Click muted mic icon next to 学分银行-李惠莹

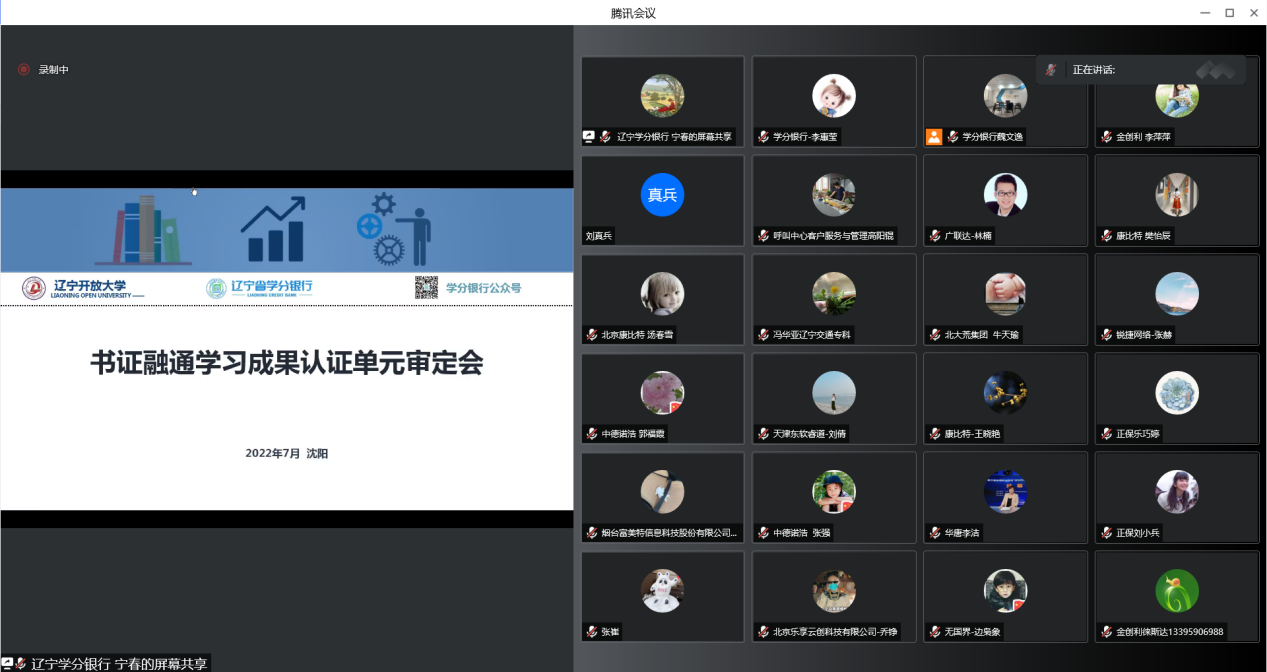(x=763, y=137)
